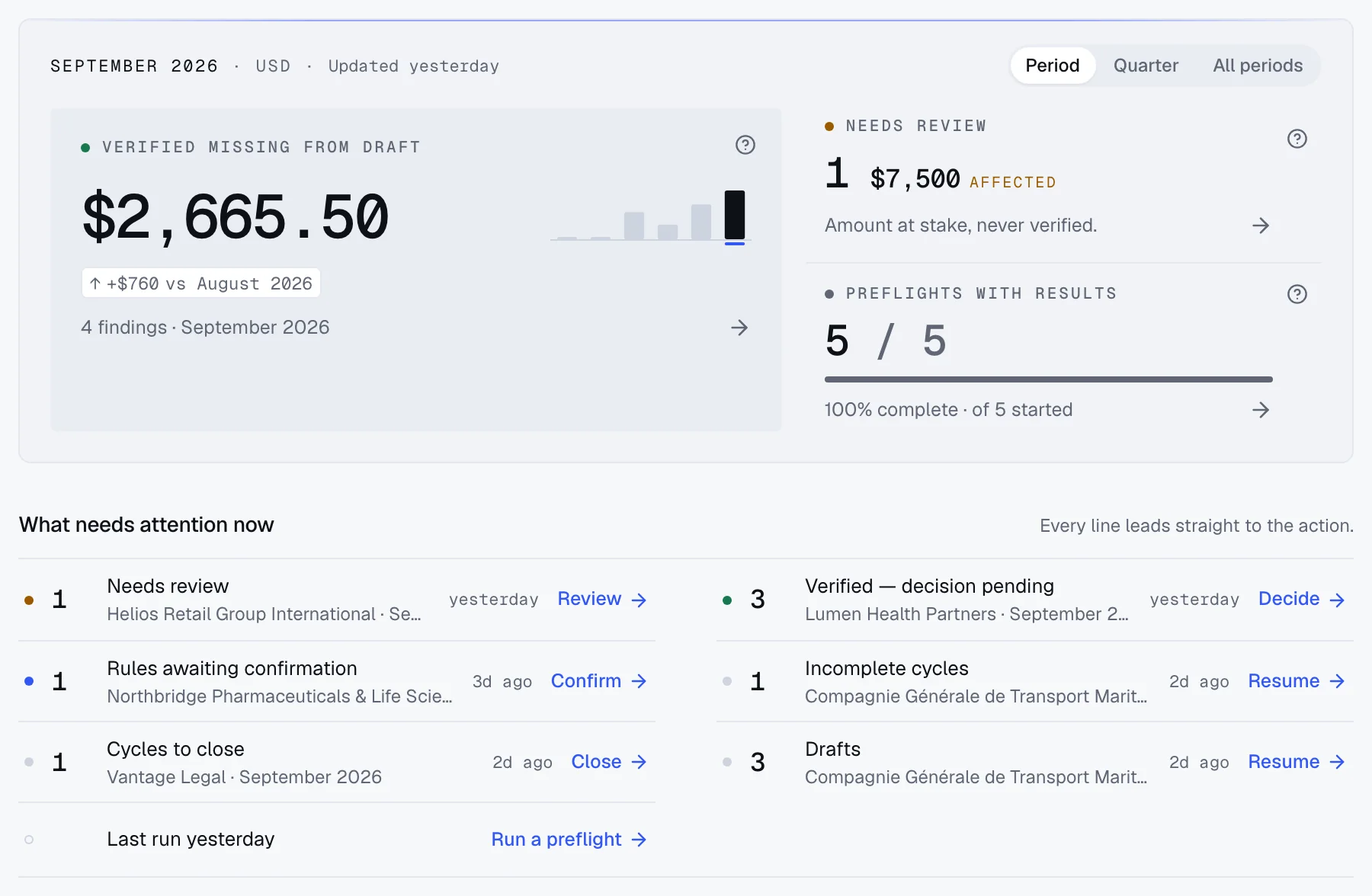Switch to the Quarter tab
This screenshot has height=896, width=1372.
click(1146, 66)
